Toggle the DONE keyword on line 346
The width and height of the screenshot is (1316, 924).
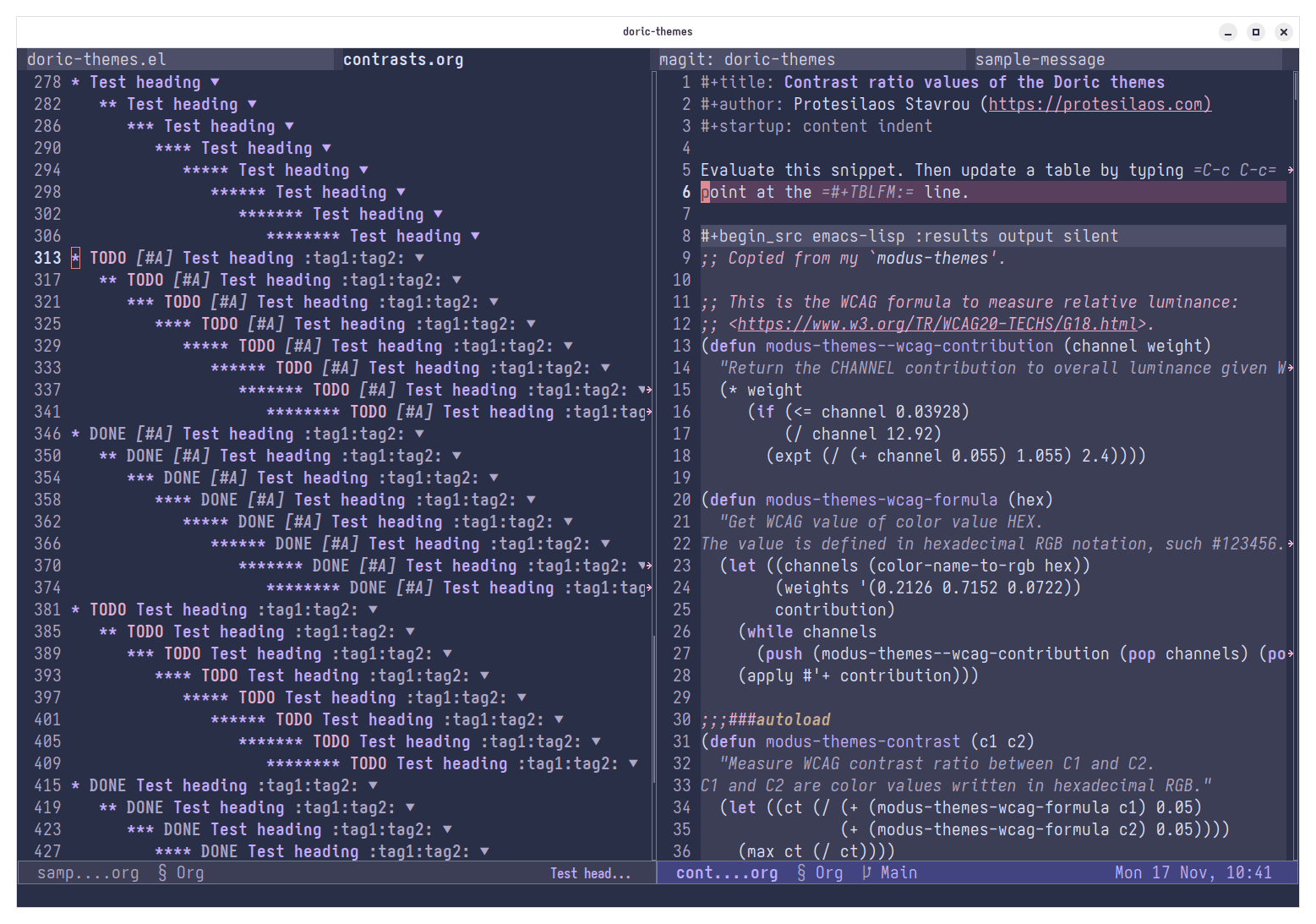click(x=107, y=434)
